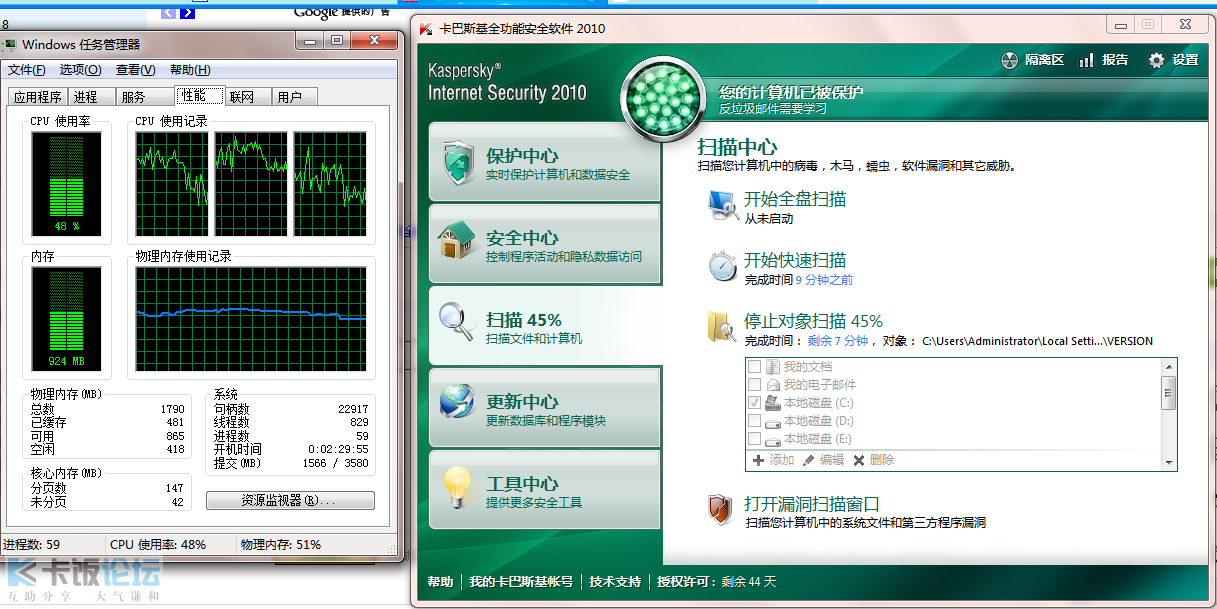Viewport: 1217px width, 609px height.
Task: Toggle the 我的电子邮件 checkbox
Action: point(754,385)
